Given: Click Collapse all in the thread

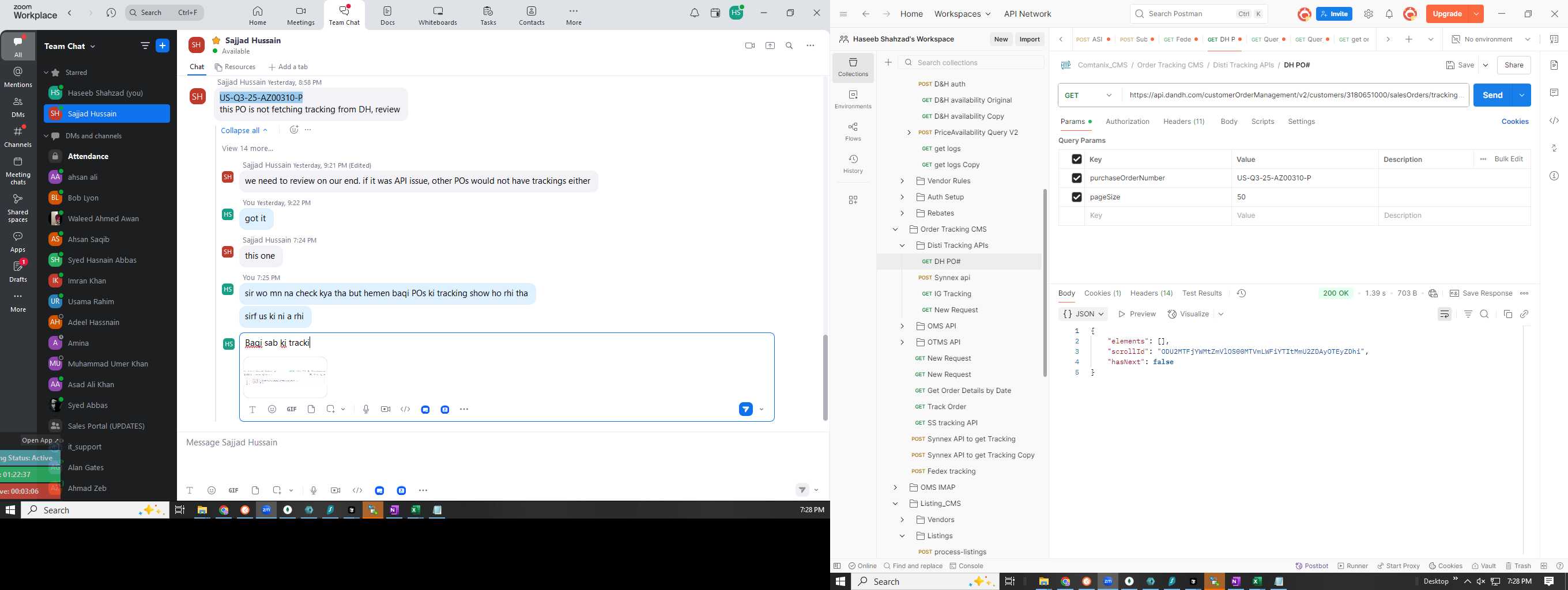Looking at the screenshot, I should tap(244, 130).
